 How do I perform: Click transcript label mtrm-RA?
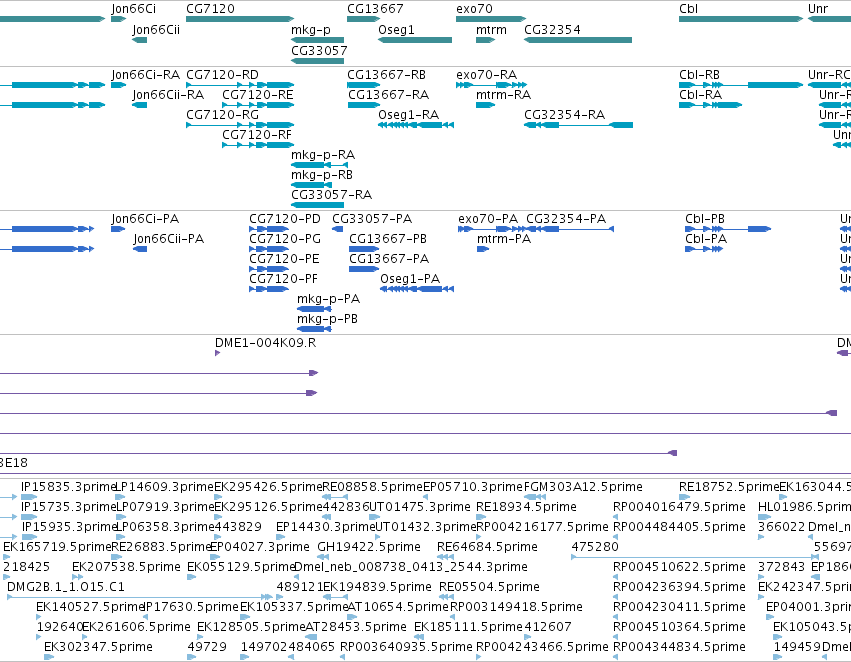[x=504, y=94]
